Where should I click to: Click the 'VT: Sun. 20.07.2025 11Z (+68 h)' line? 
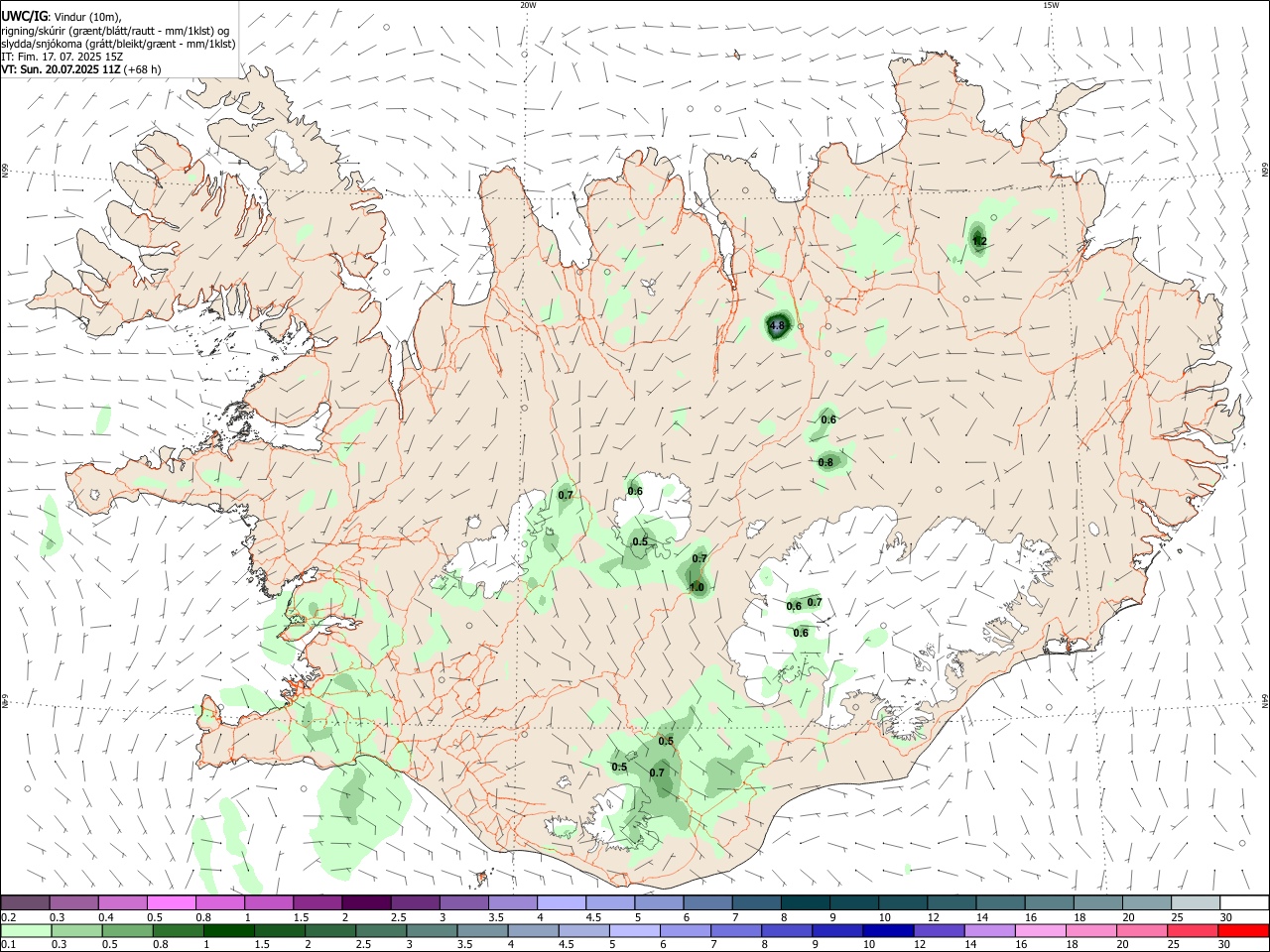coord(80,69)
